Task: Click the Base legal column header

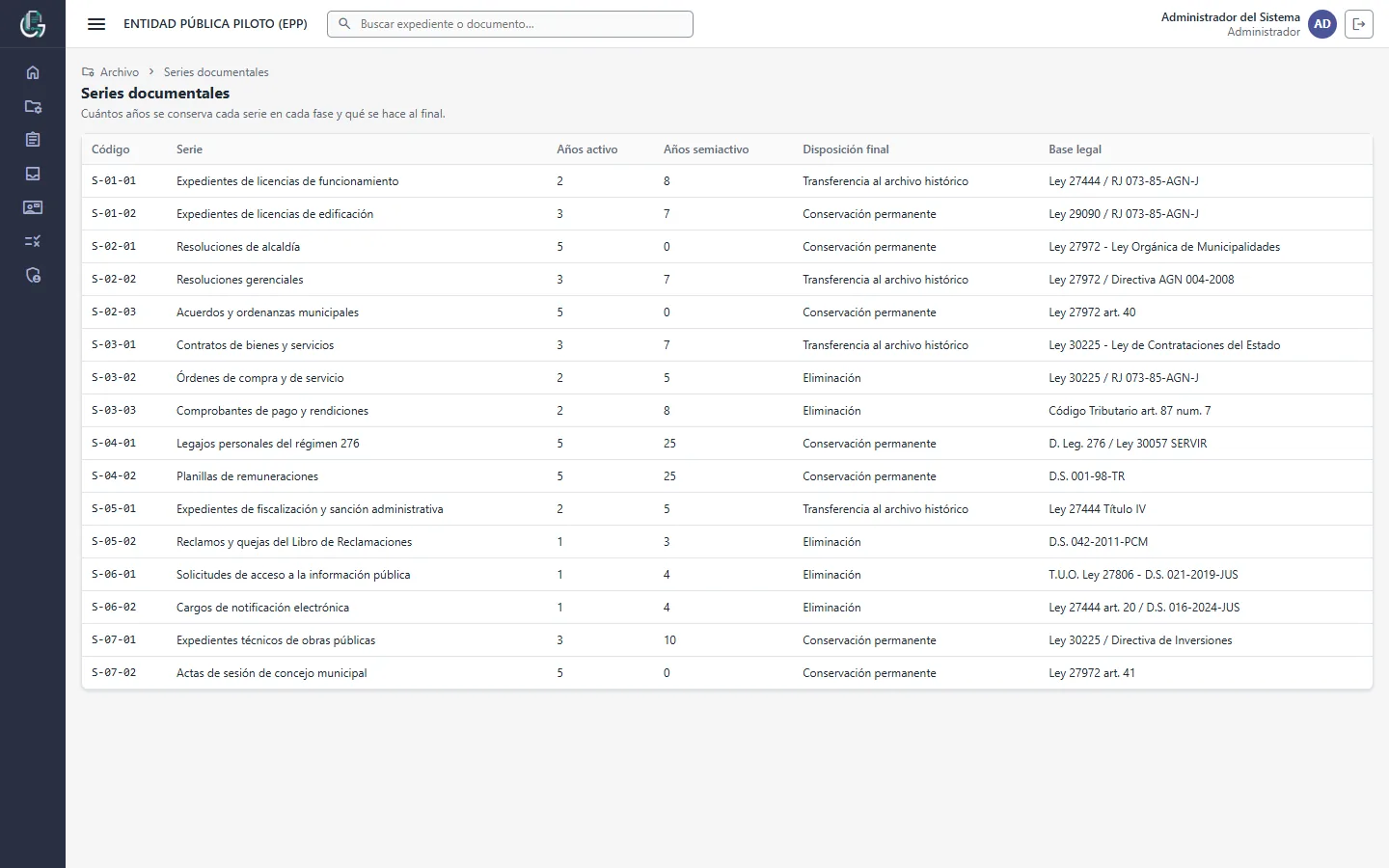Action: [1075, 149]
